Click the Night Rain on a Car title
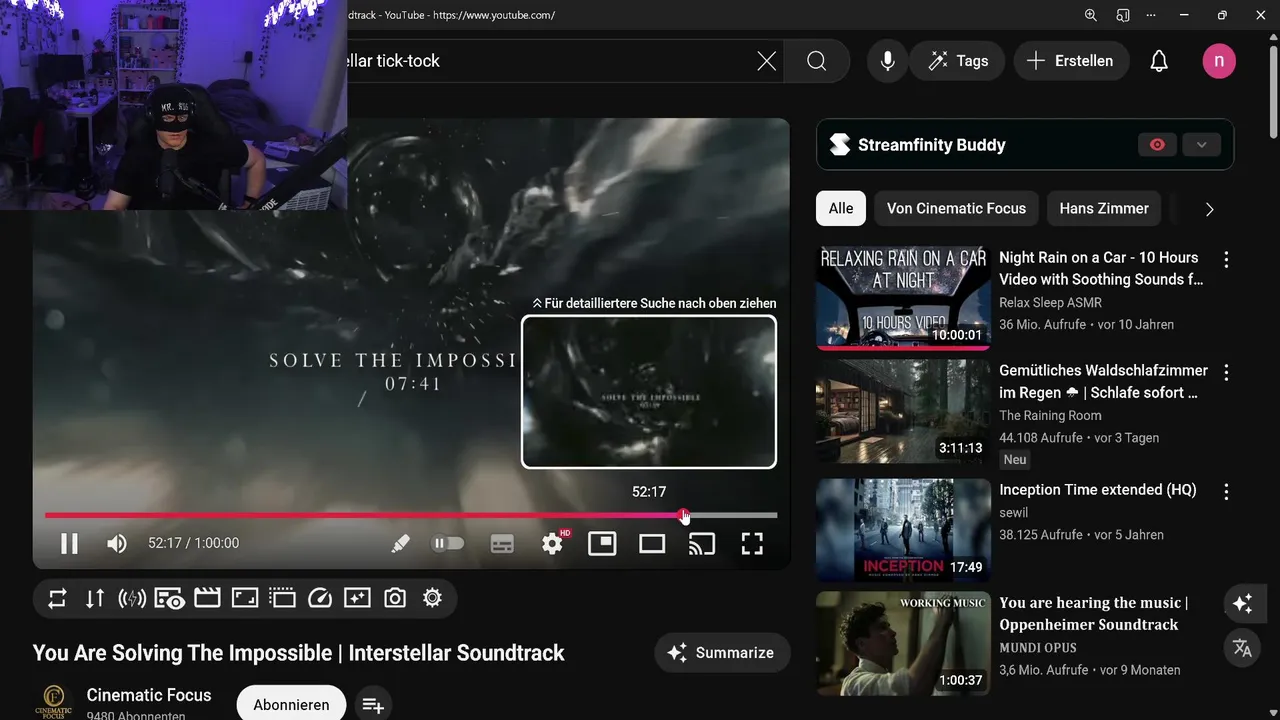Viewport: 1280px width, 720px height. click(x=1100, y=268)
